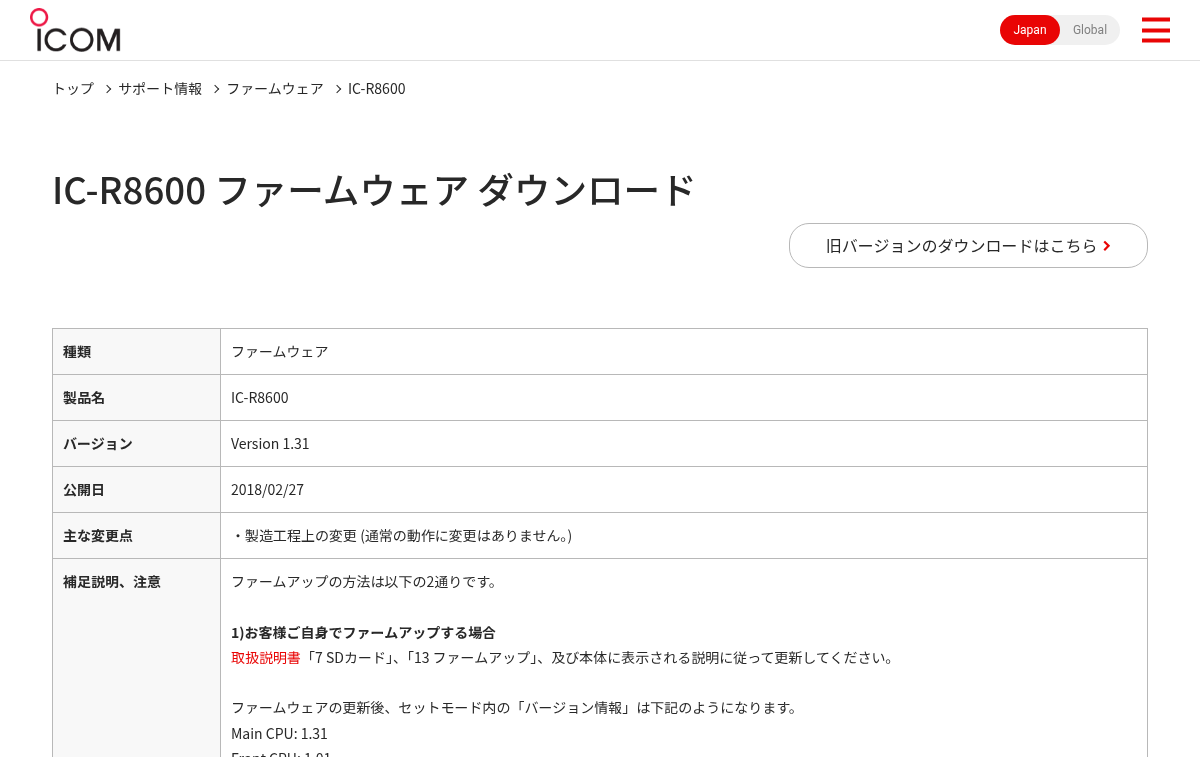Select 製造工程上の変更 change note text
This screenshot has height=757, width=1200.
pos(402,536)
